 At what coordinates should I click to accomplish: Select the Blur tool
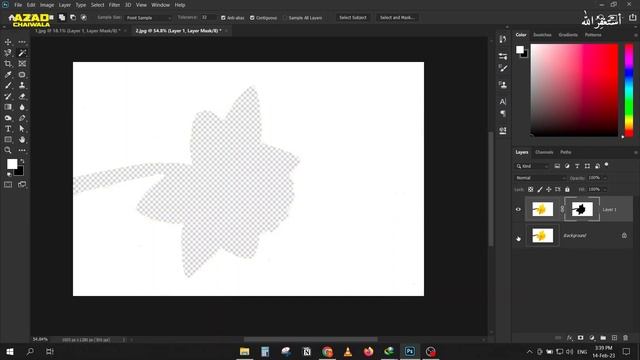coord(22,107)
